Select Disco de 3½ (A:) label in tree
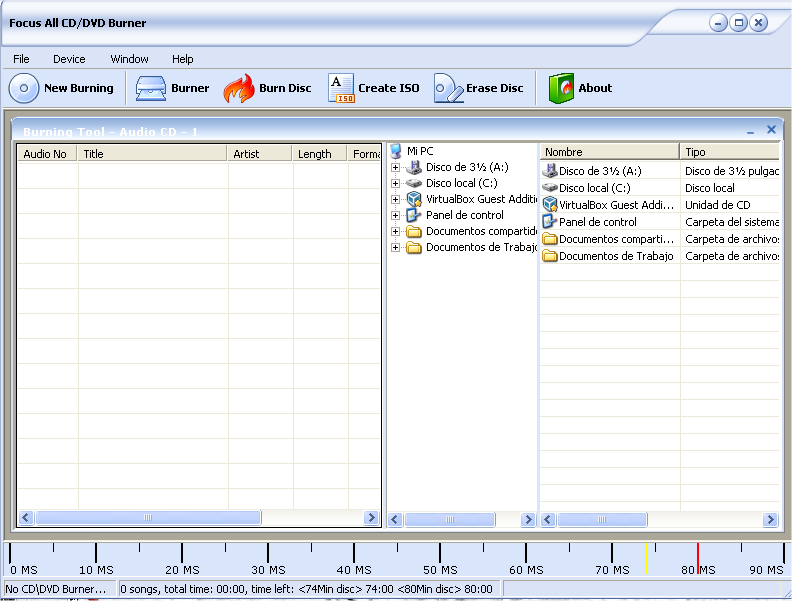 467,167
